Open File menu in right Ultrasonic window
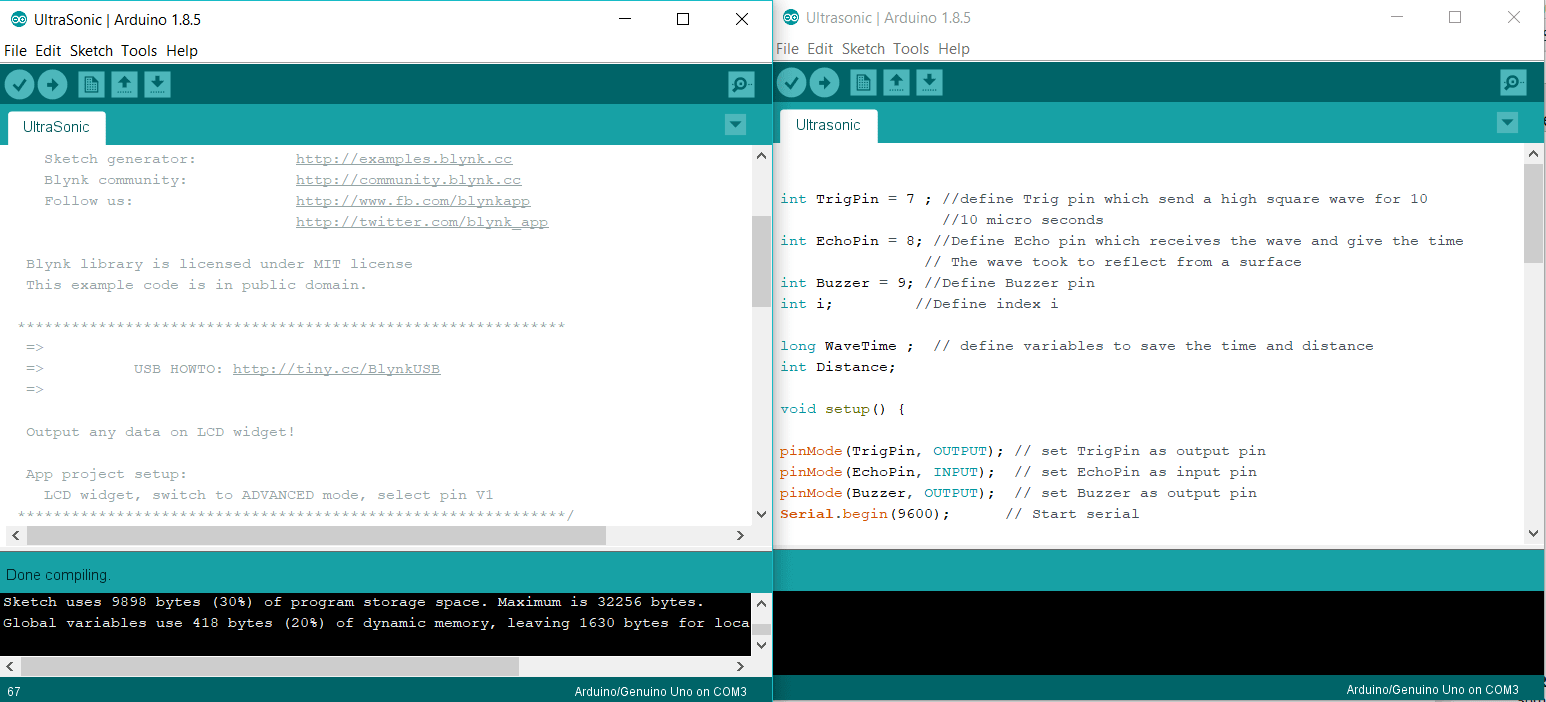Viewport: 1546px width, 702px height. point(787,49)
